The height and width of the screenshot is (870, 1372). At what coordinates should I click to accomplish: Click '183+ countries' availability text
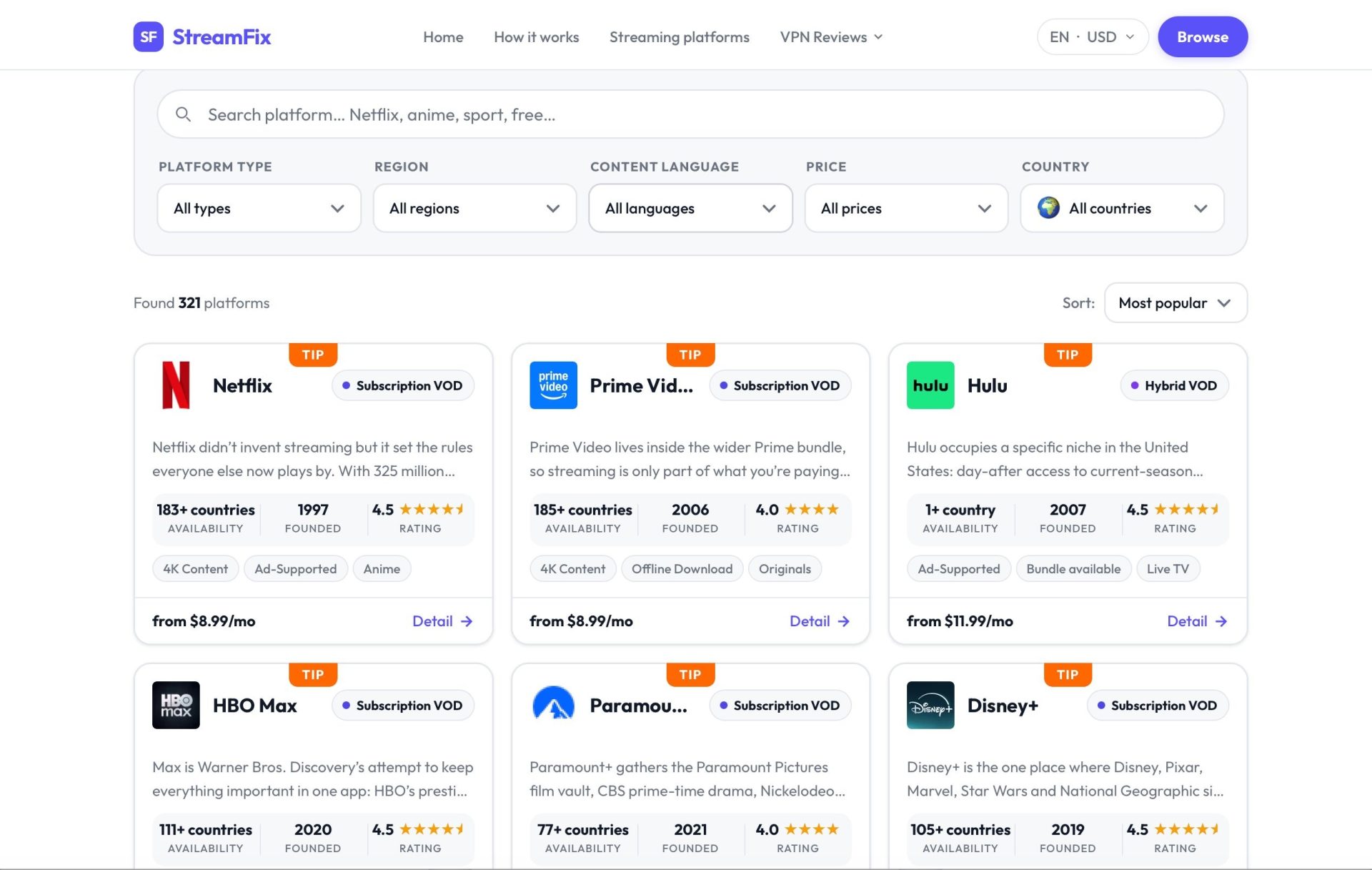coord(205,510)
